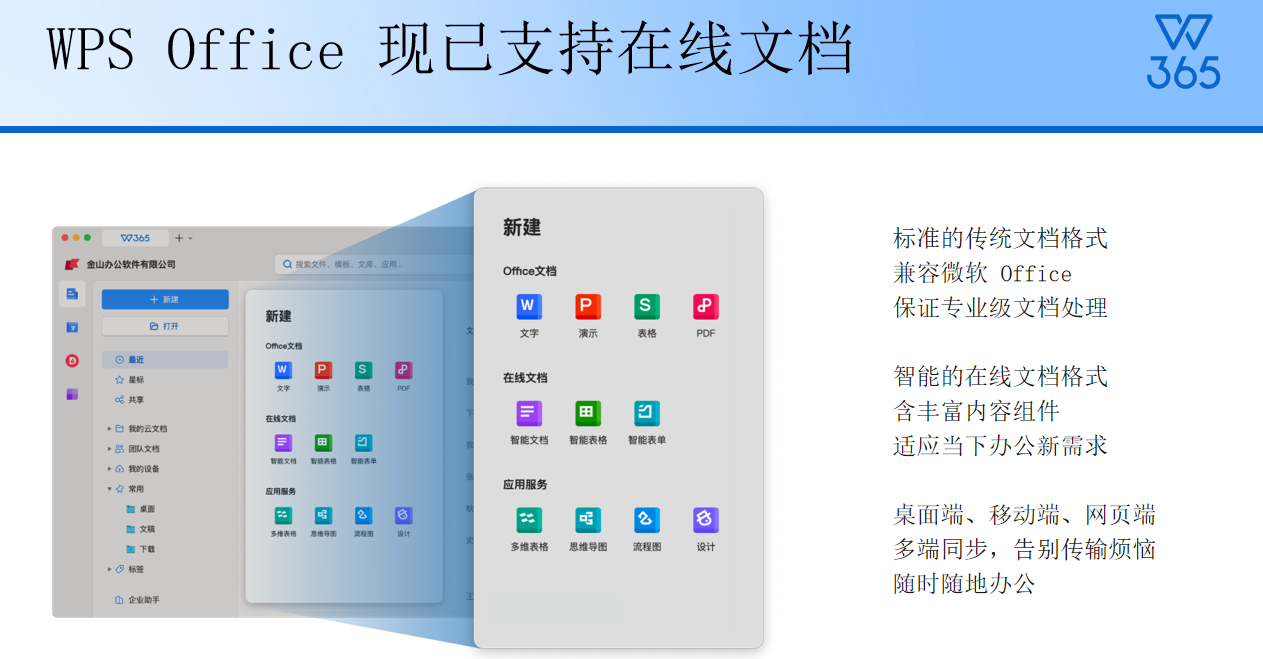Expand the 我的设备 tree arrow
1263x659 pixels.
[110, 469]
